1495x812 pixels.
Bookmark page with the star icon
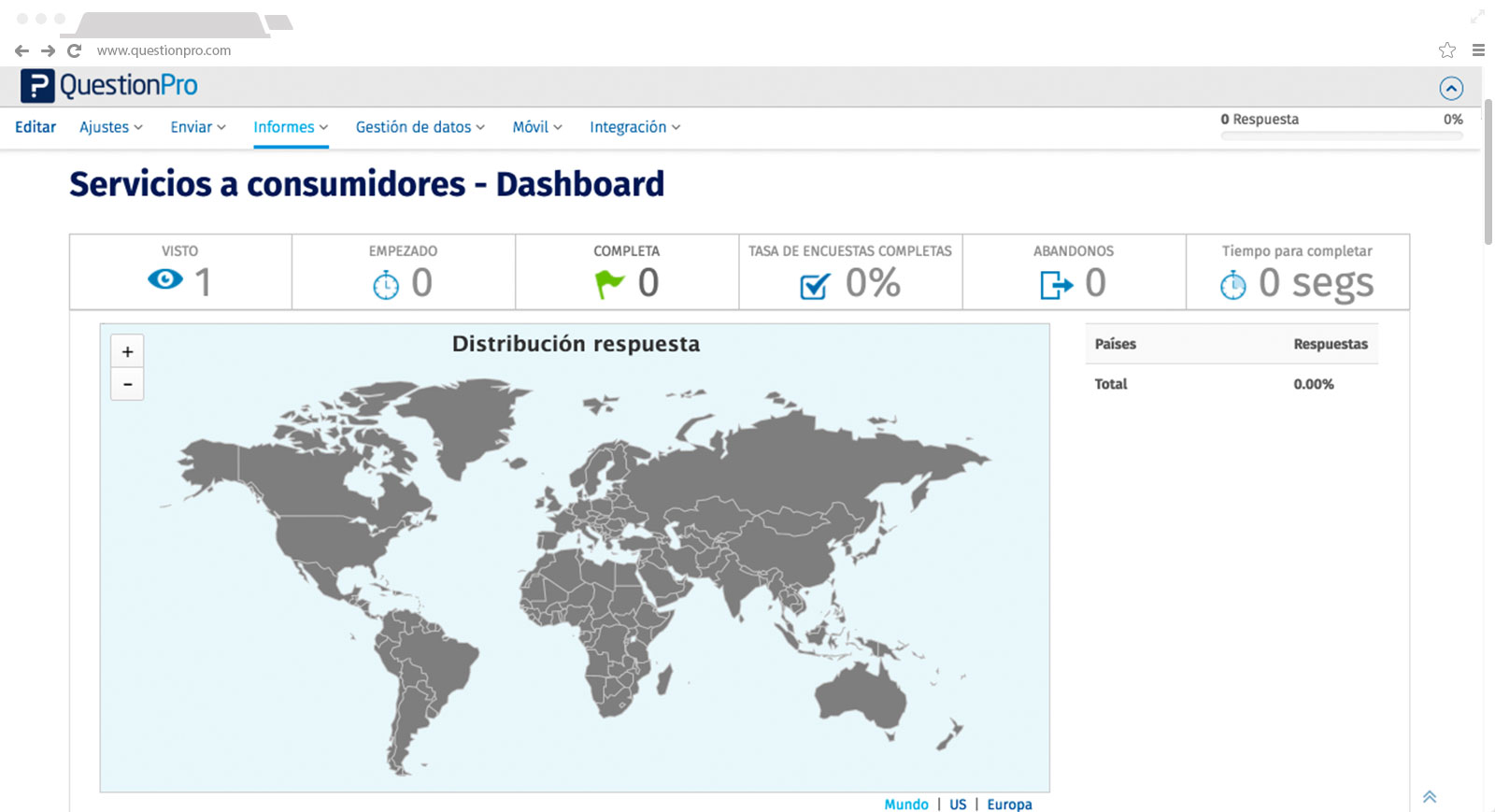pyautogui.click(x=1446, y=50)
